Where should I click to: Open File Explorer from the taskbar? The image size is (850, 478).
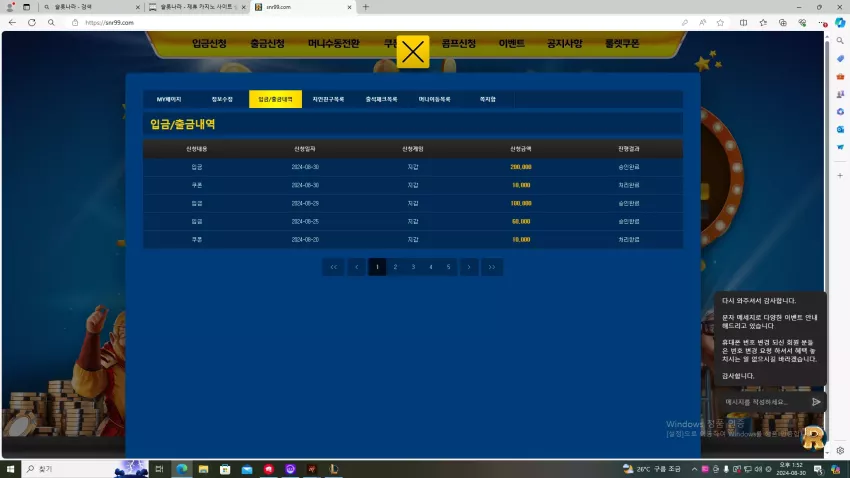203,469
